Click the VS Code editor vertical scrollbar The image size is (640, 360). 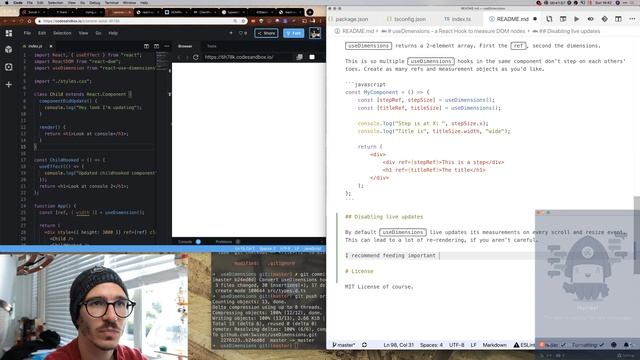tap(636, 235)
